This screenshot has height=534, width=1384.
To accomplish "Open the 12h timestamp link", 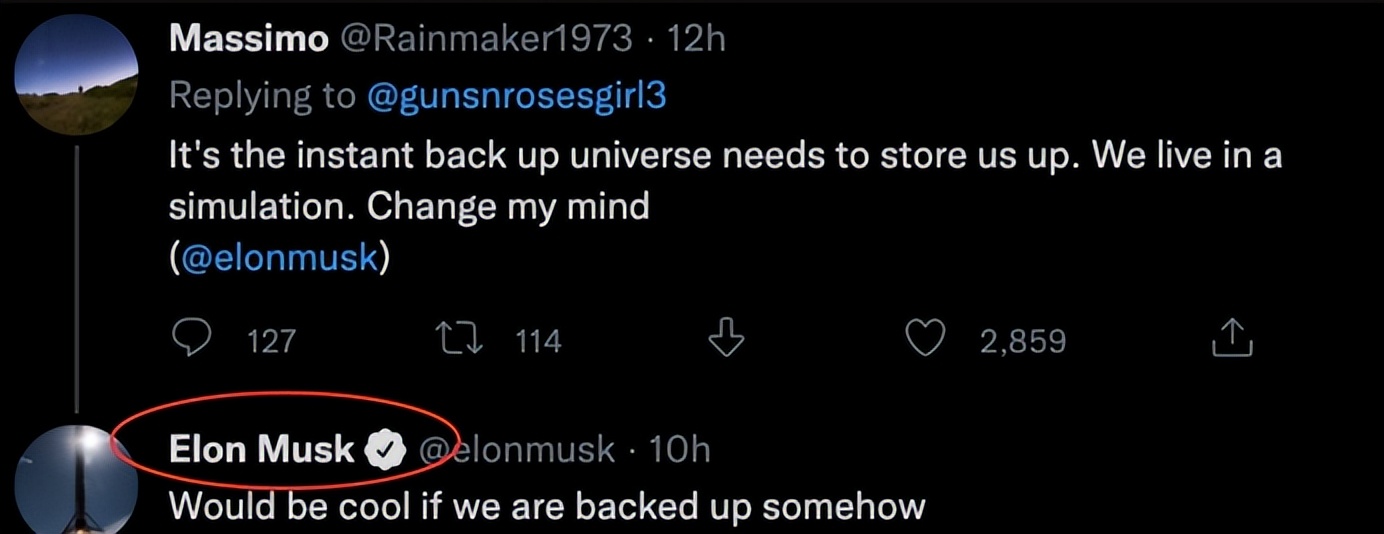I will (x=695, y=38).
